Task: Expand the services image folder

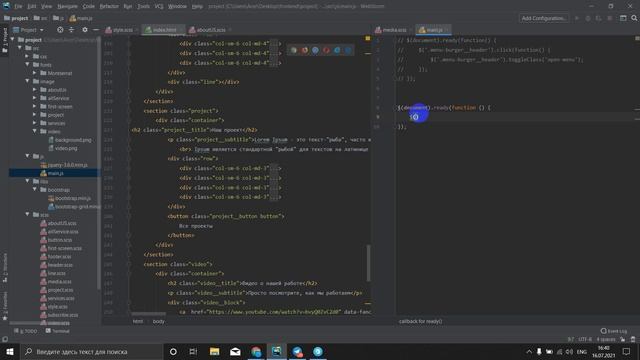Action: (35, 123)
